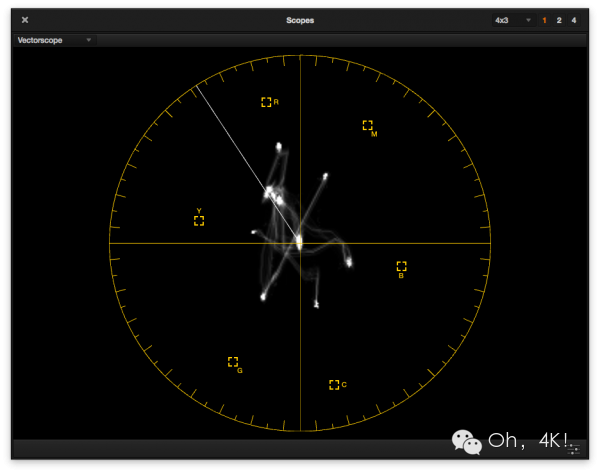Click the G green target box
The width and height of the screenshot is (600, 473).
(x=233, y=362)
